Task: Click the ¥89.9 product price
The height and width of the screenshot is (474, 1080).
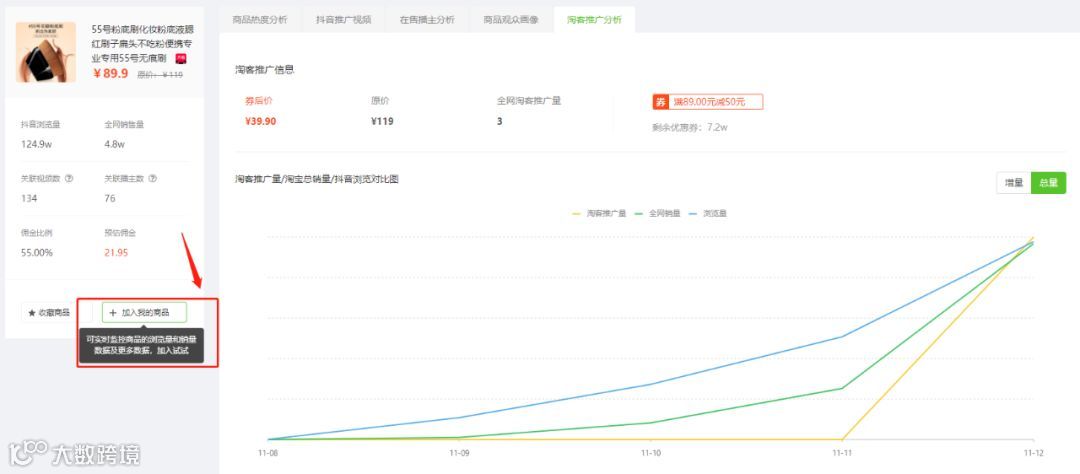Action: coord(111,74)
